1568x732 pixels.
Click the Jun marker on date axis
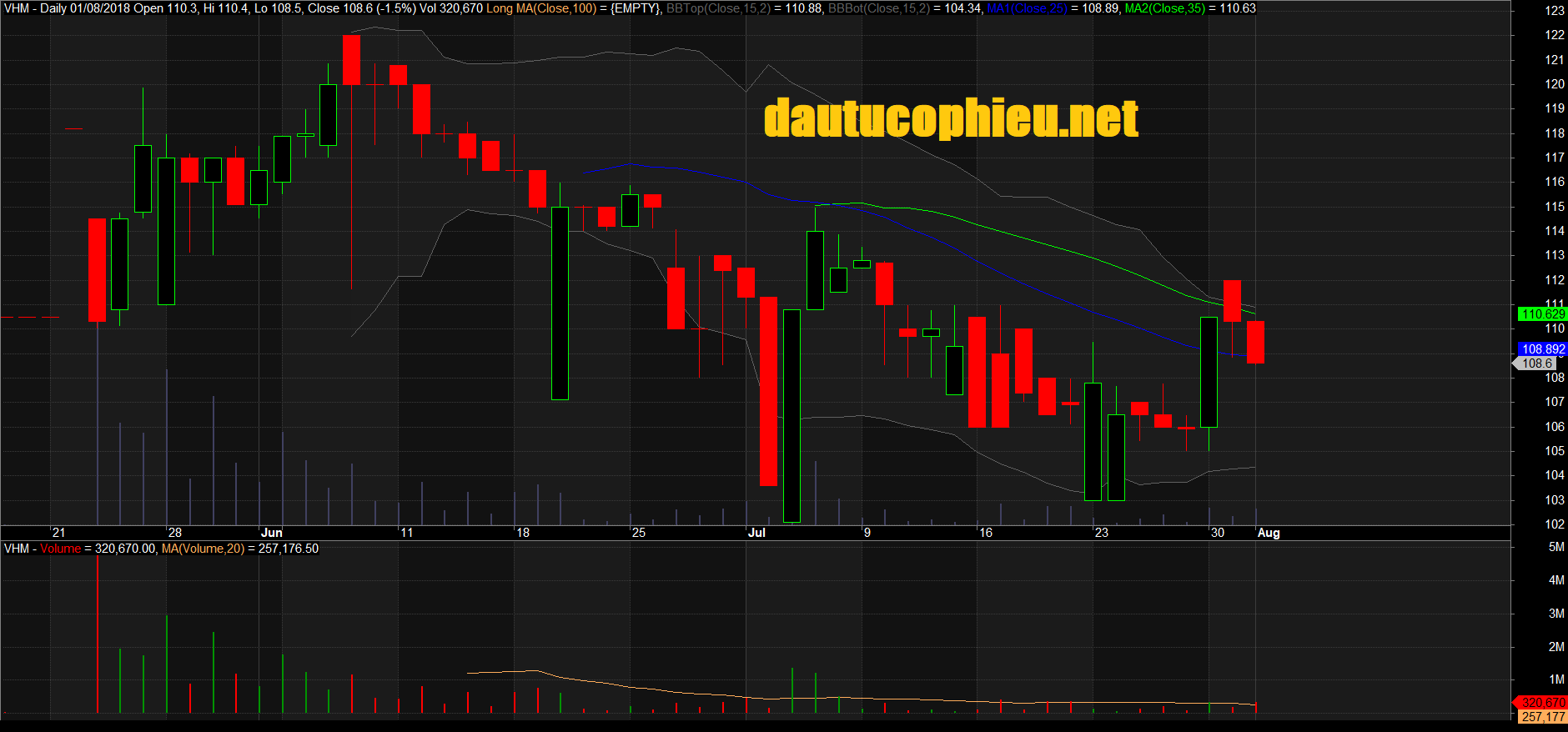271,533
